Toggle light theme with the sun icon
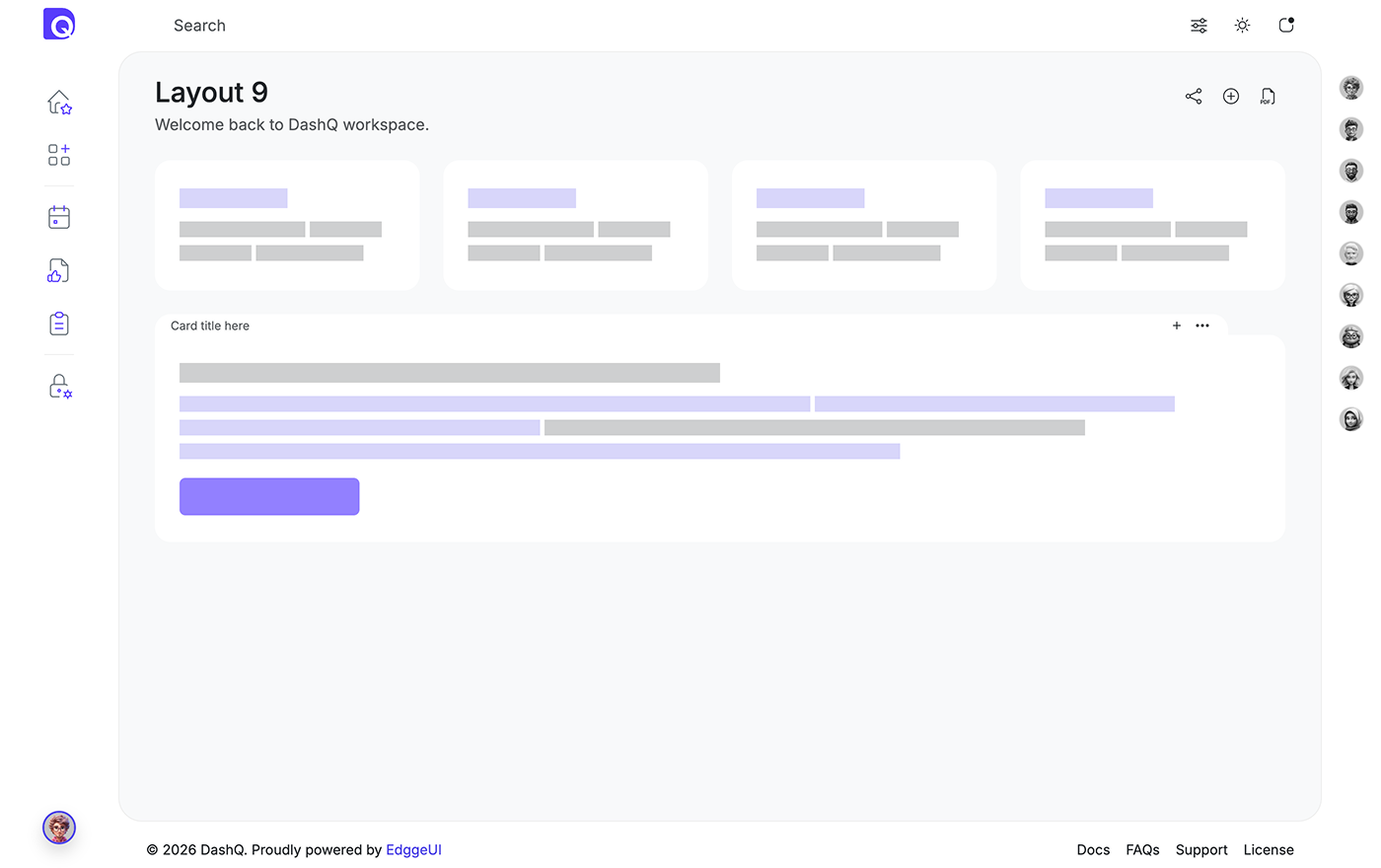Viewport: 1381px width, 868px height. [x=1242, y=25]
